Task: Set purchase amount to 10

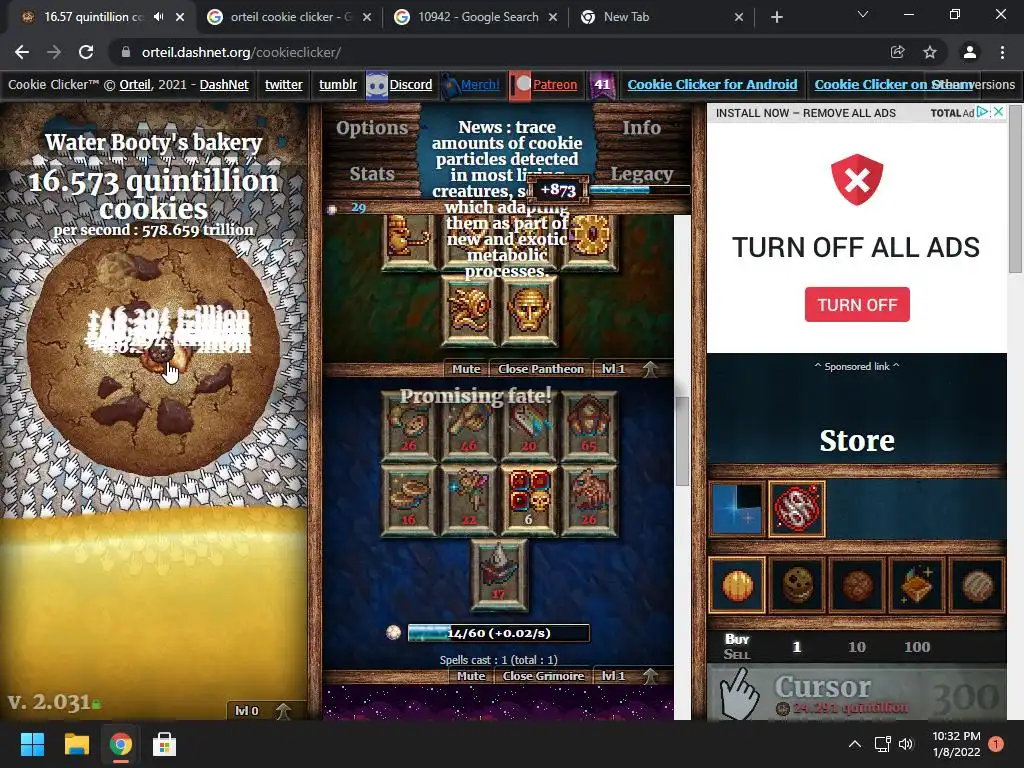Action: 857,647
